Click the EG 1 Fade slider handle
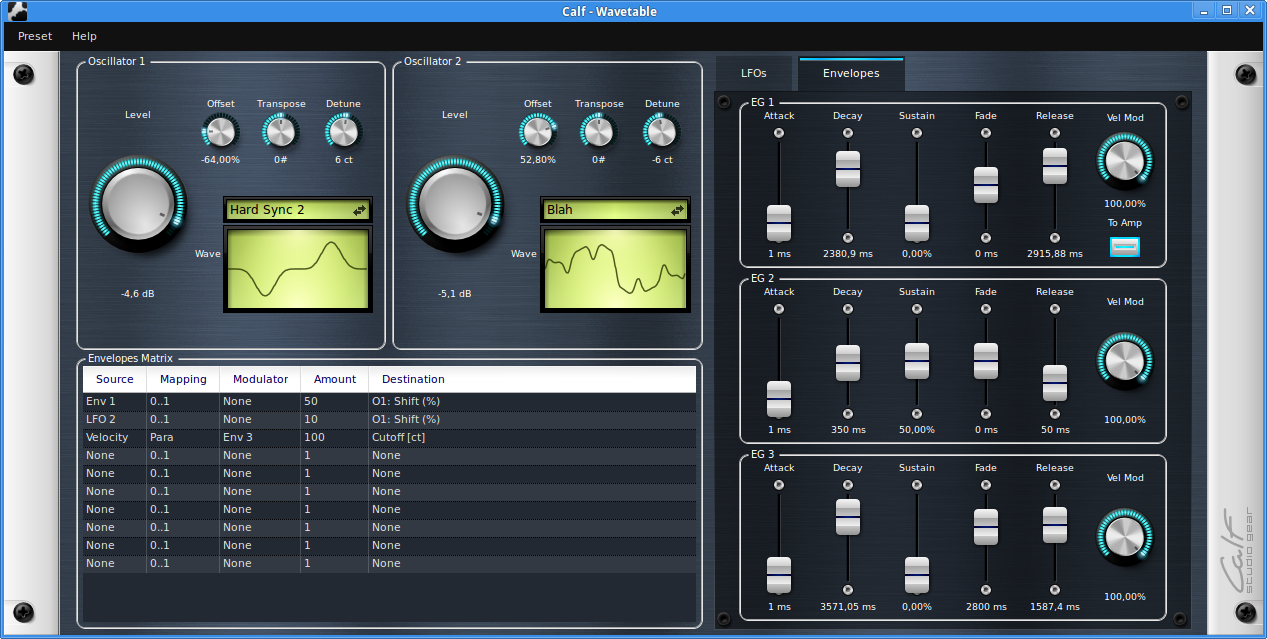Screen dimensions: 1267x639 986,185
